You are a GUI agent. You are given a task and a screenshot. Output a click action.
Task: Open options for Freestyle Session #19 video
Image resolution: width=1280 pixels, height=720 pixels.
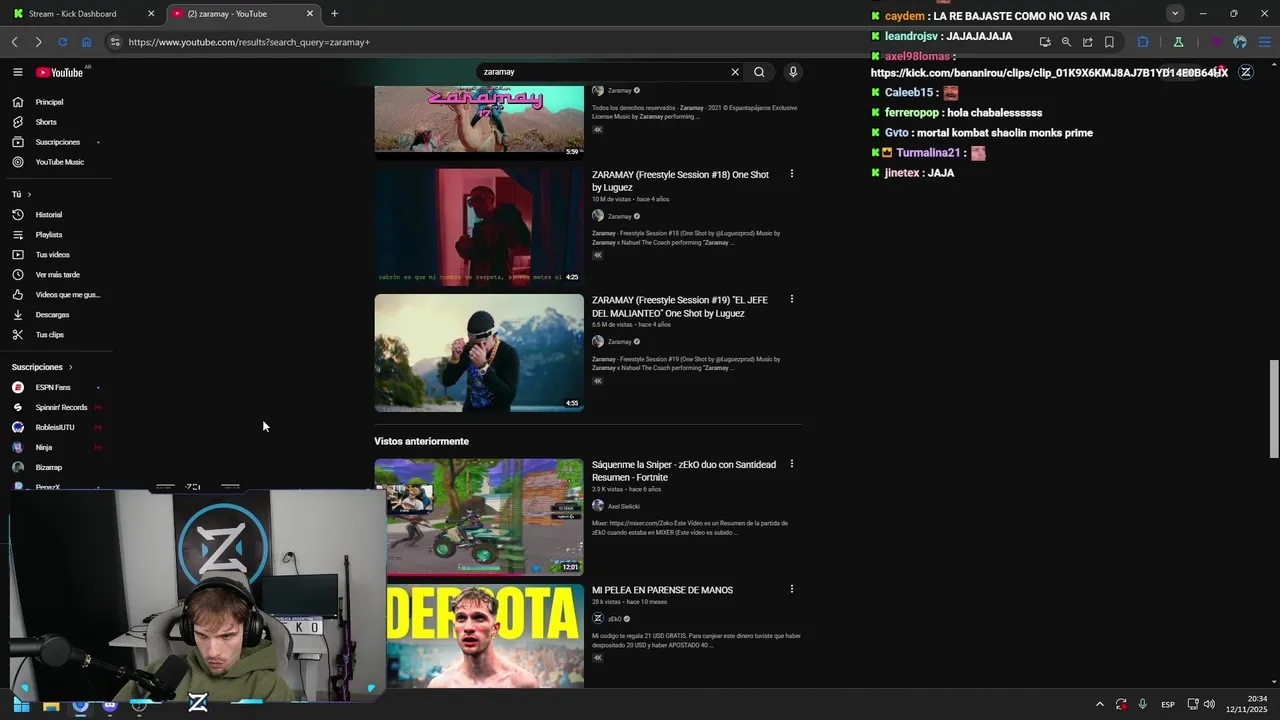tap(791, 299)
